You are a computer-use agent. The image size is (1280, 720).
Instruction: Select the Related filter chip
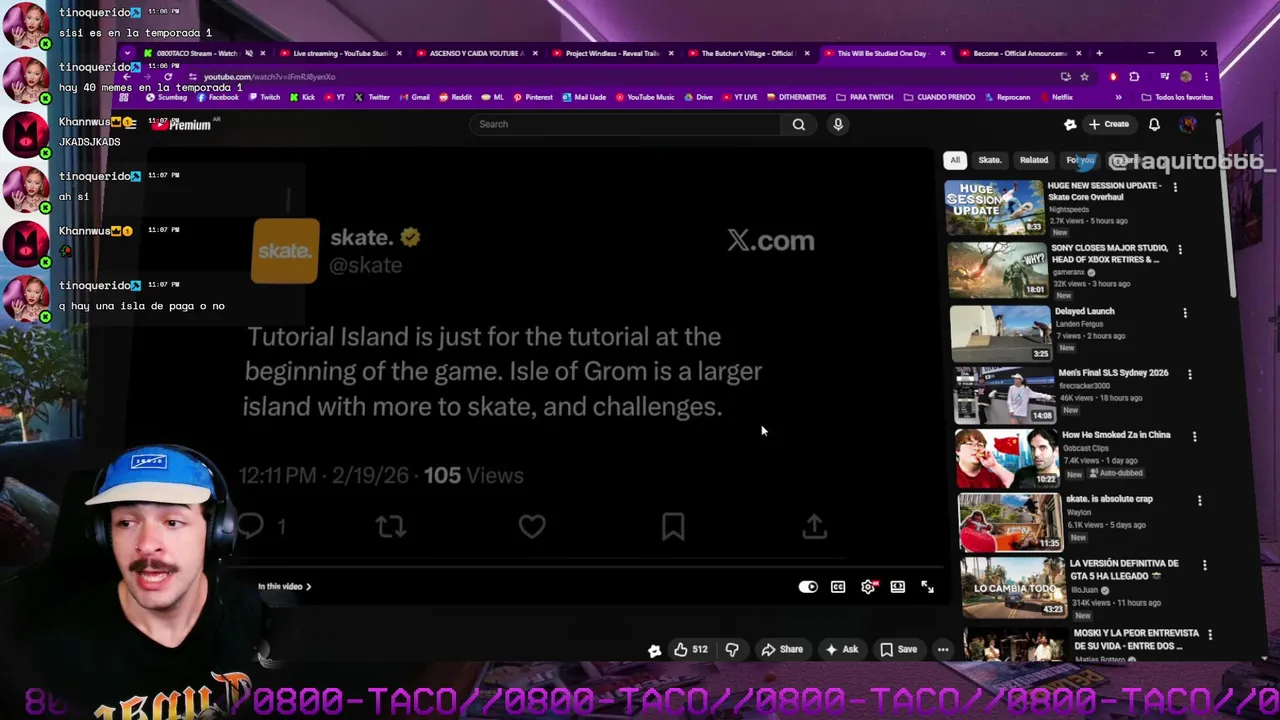[x=1034, y=160]
